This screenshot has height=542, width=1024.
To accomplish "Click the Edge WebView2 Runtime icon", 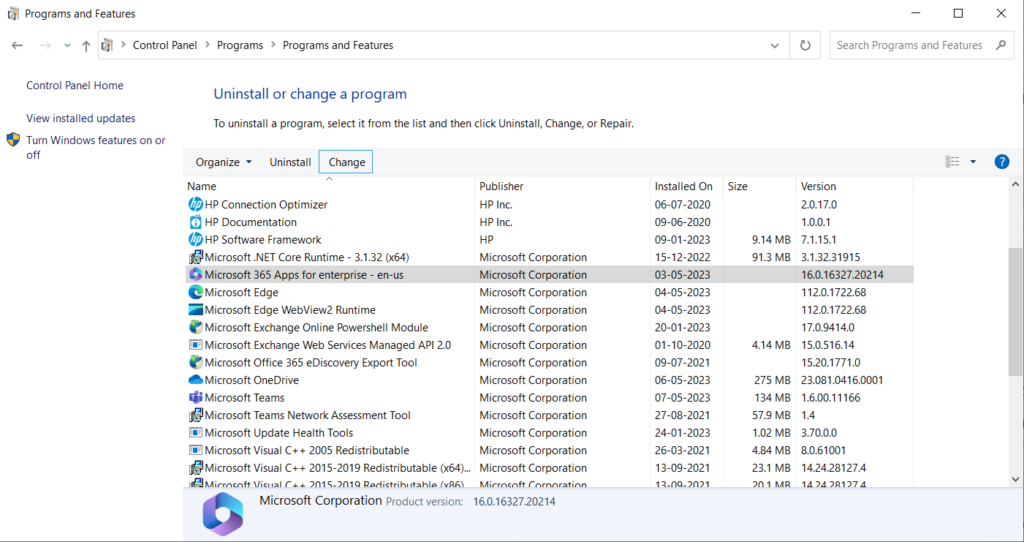I will point(195,310).
